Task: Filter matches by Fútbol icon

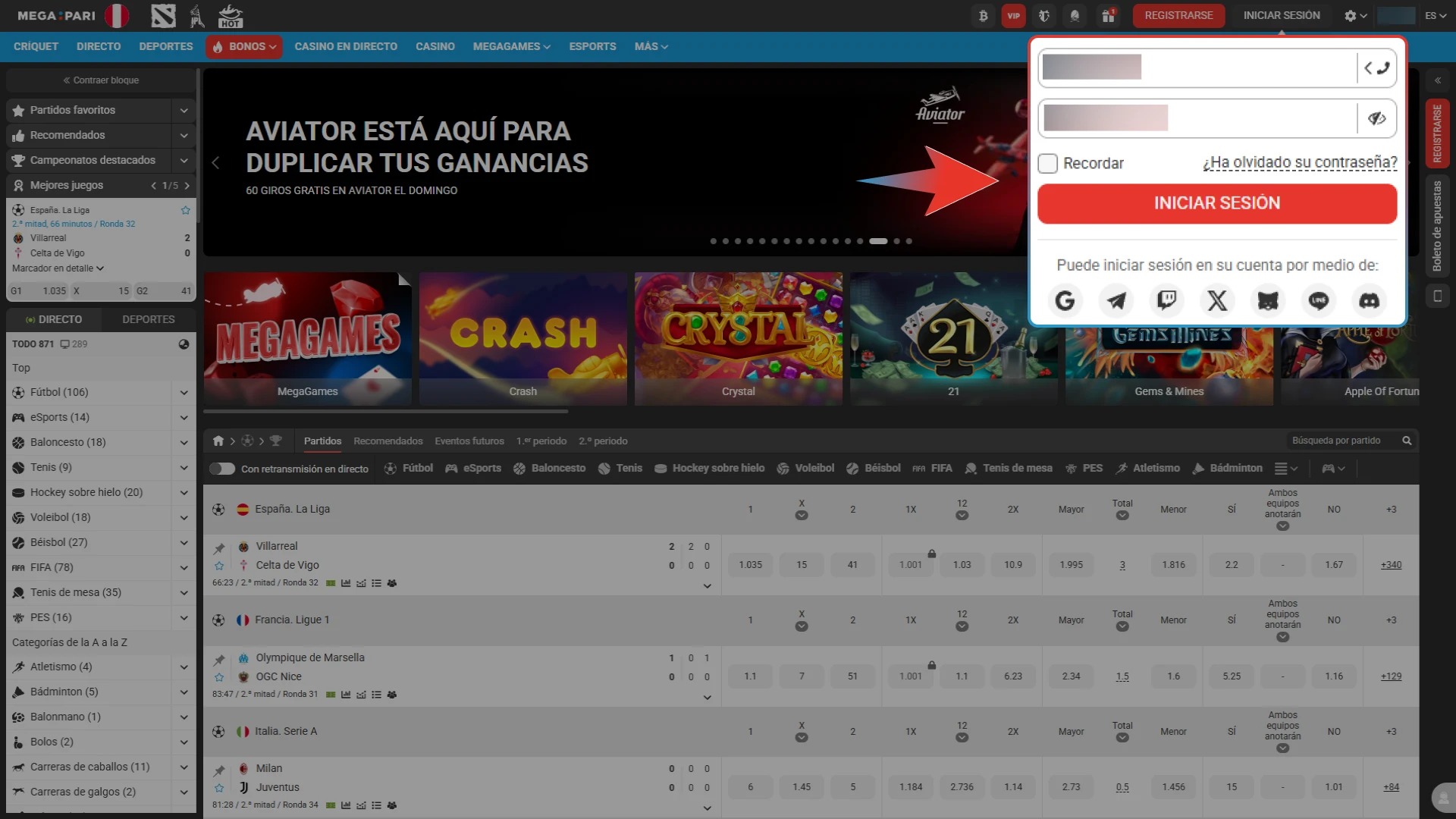Action: point(409,469)
